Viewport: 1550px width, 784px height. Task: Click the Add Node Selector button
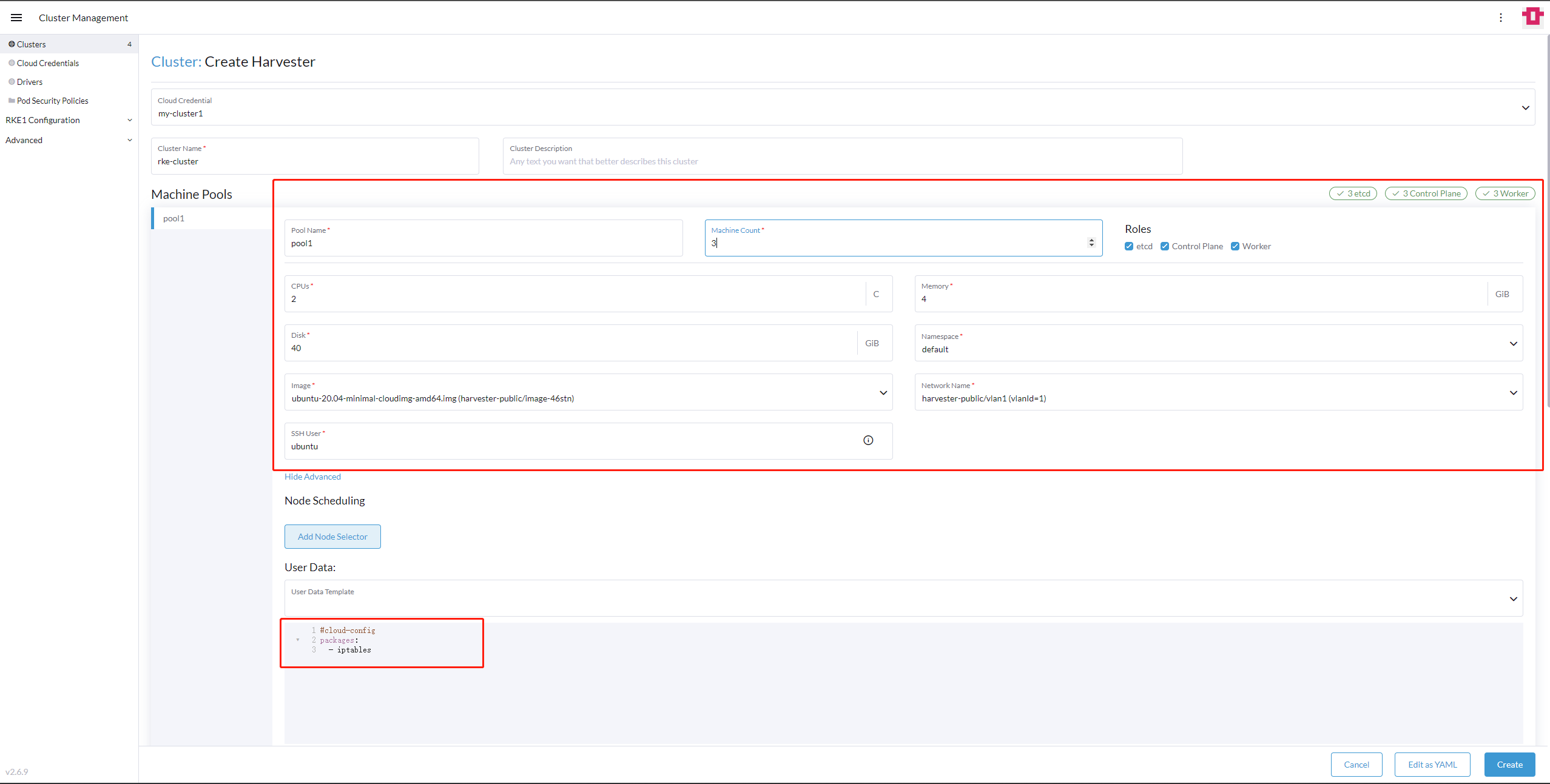(332, 537)
